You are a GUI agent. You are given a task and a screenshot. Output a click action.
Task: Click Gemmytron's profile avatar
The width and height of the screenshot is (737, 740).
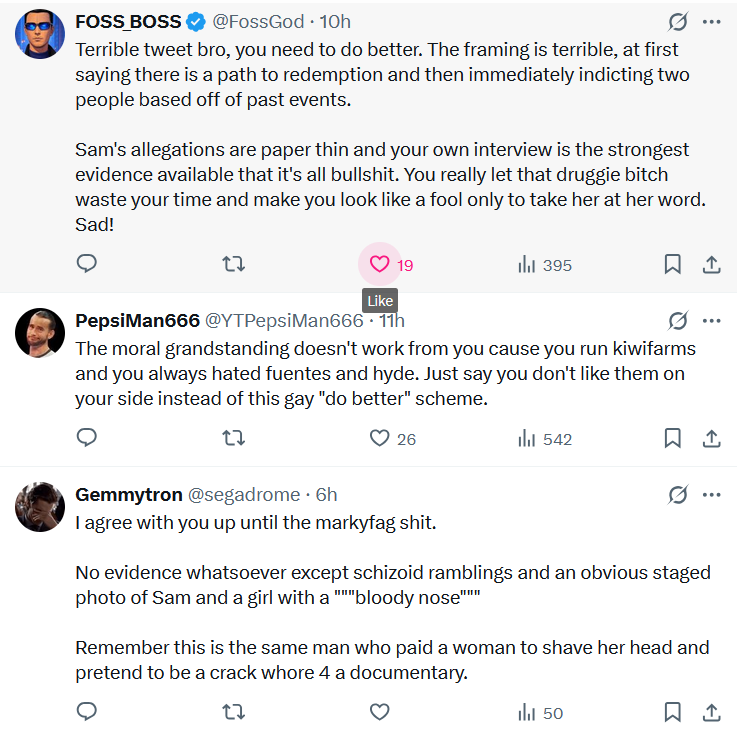(x=40, y=507)
